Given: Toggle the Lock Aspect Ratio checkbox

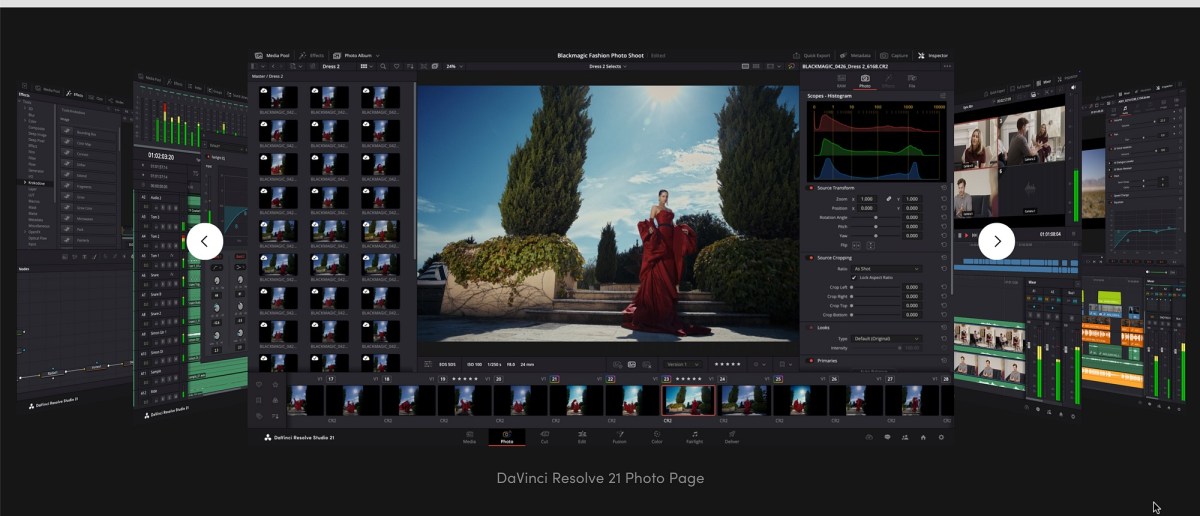Looking at the screenshot, I should [x=854, y=277].
